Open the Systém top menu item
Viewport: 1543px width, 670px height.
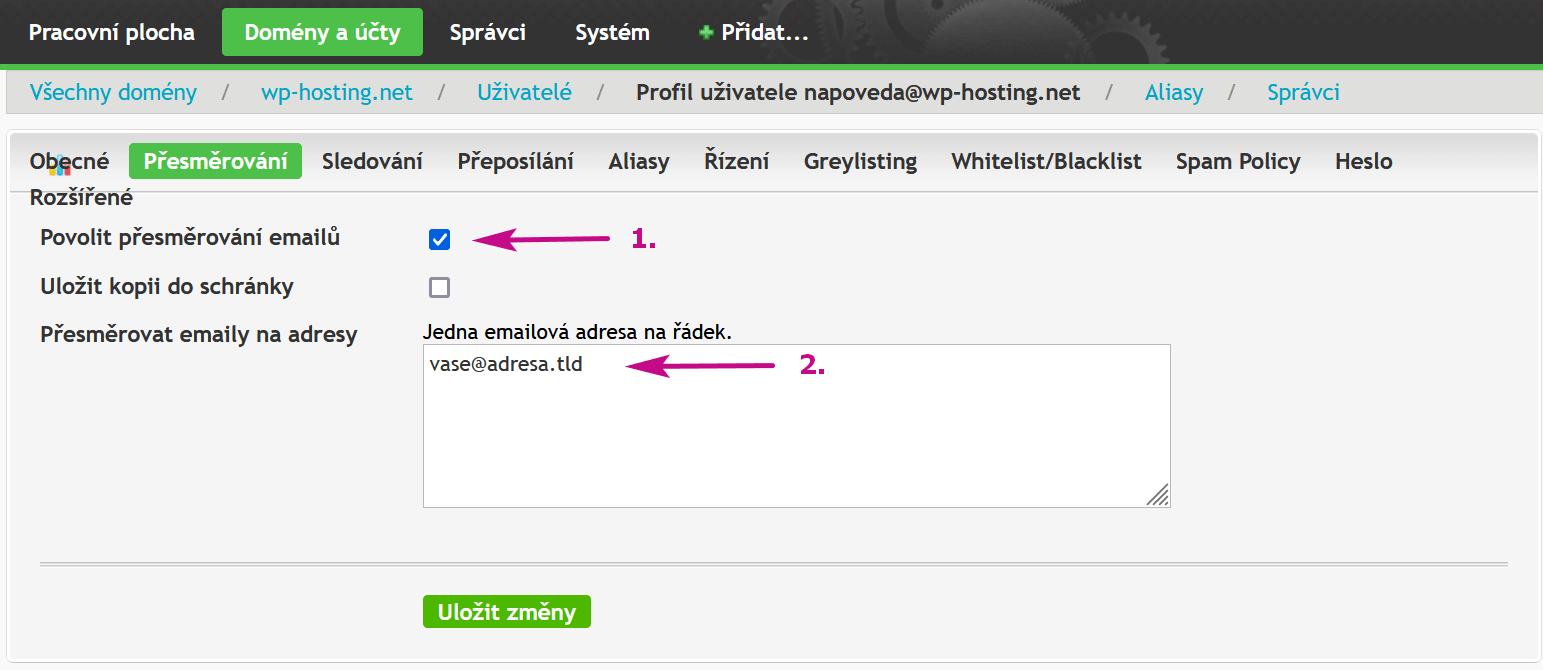click(x=612, y=32)
